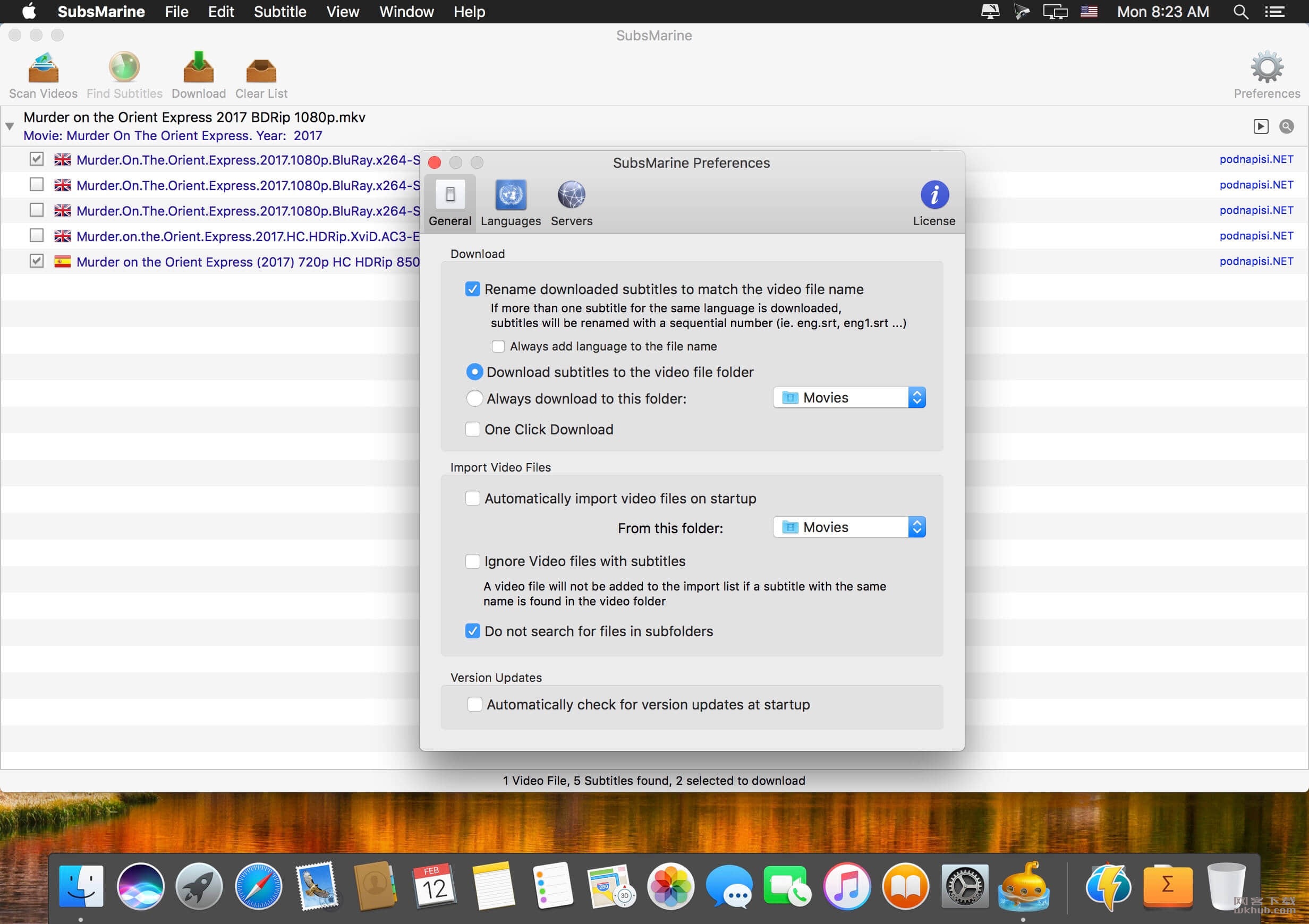The height and width of the screenshot is (924, 1309).
Task: Click the clock showing Mon 8:23 AM
Action: 1162,11
